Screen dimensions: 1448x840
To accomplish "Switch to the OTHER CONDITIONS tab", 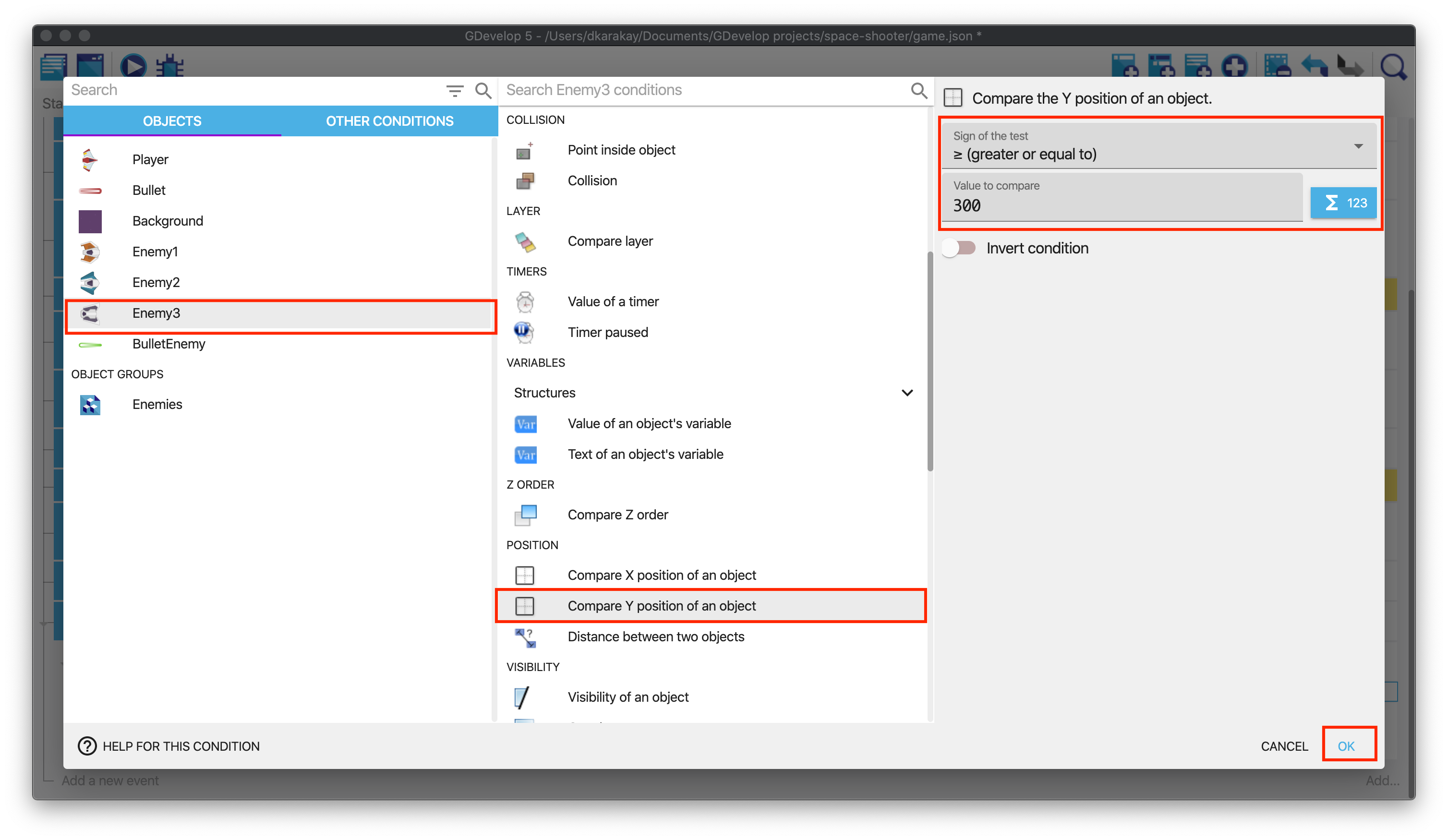I will [x=389, y=121].
